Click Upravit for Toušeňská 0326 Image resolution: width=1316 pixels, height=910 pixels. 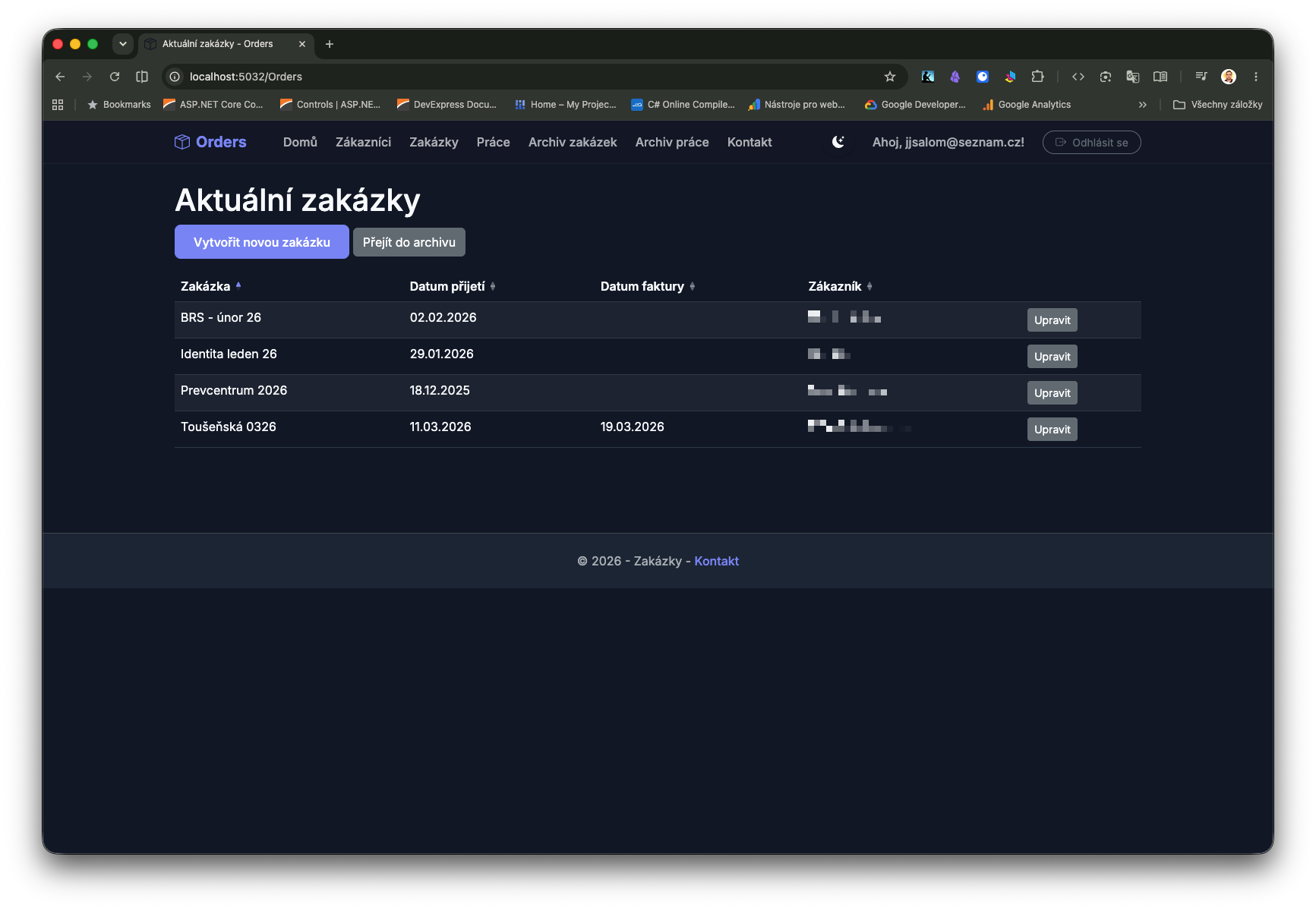pos(1052,430)
